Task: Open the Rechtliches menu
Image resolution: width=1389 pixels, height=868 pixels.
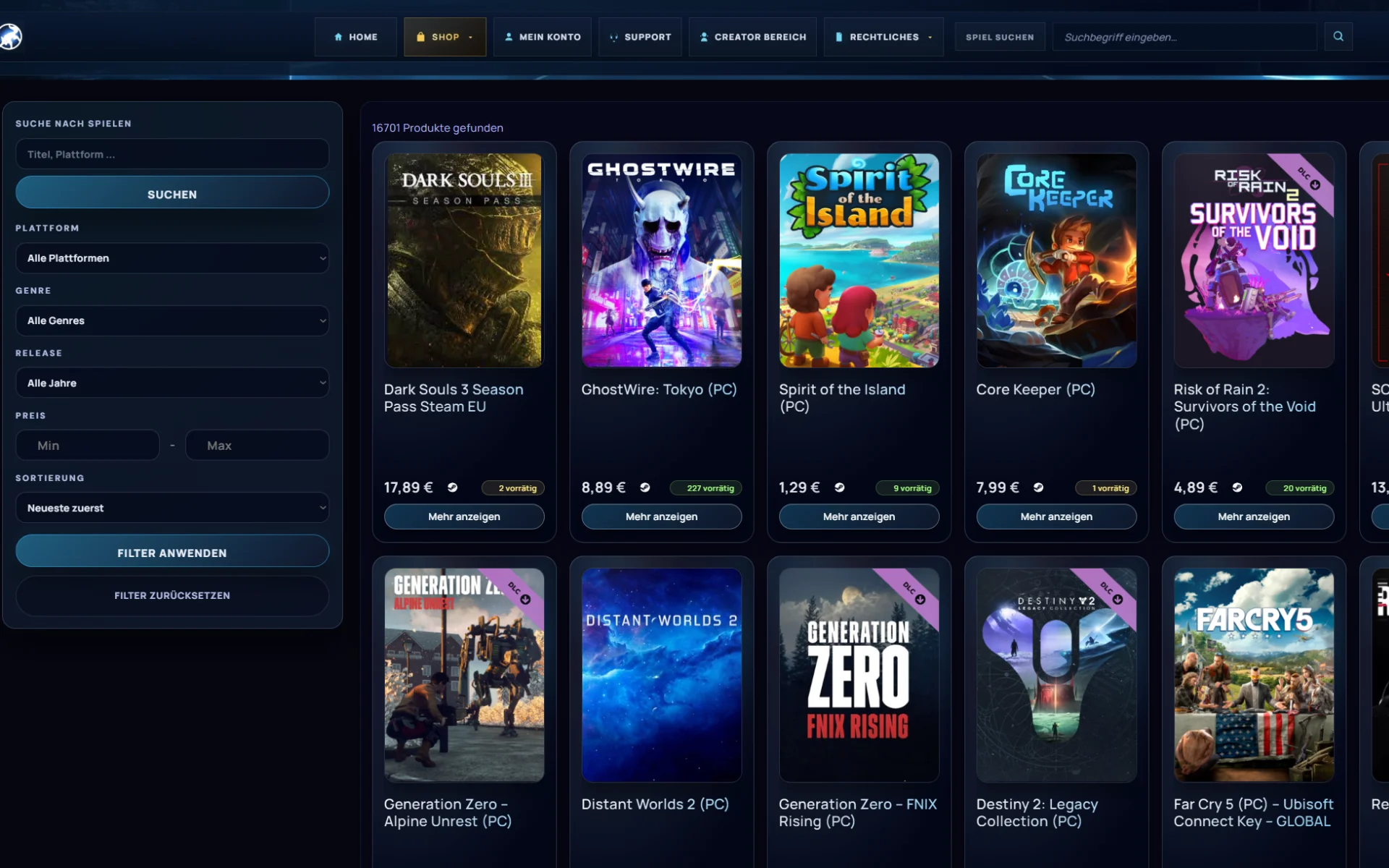Action: click(x=883, y=37)
